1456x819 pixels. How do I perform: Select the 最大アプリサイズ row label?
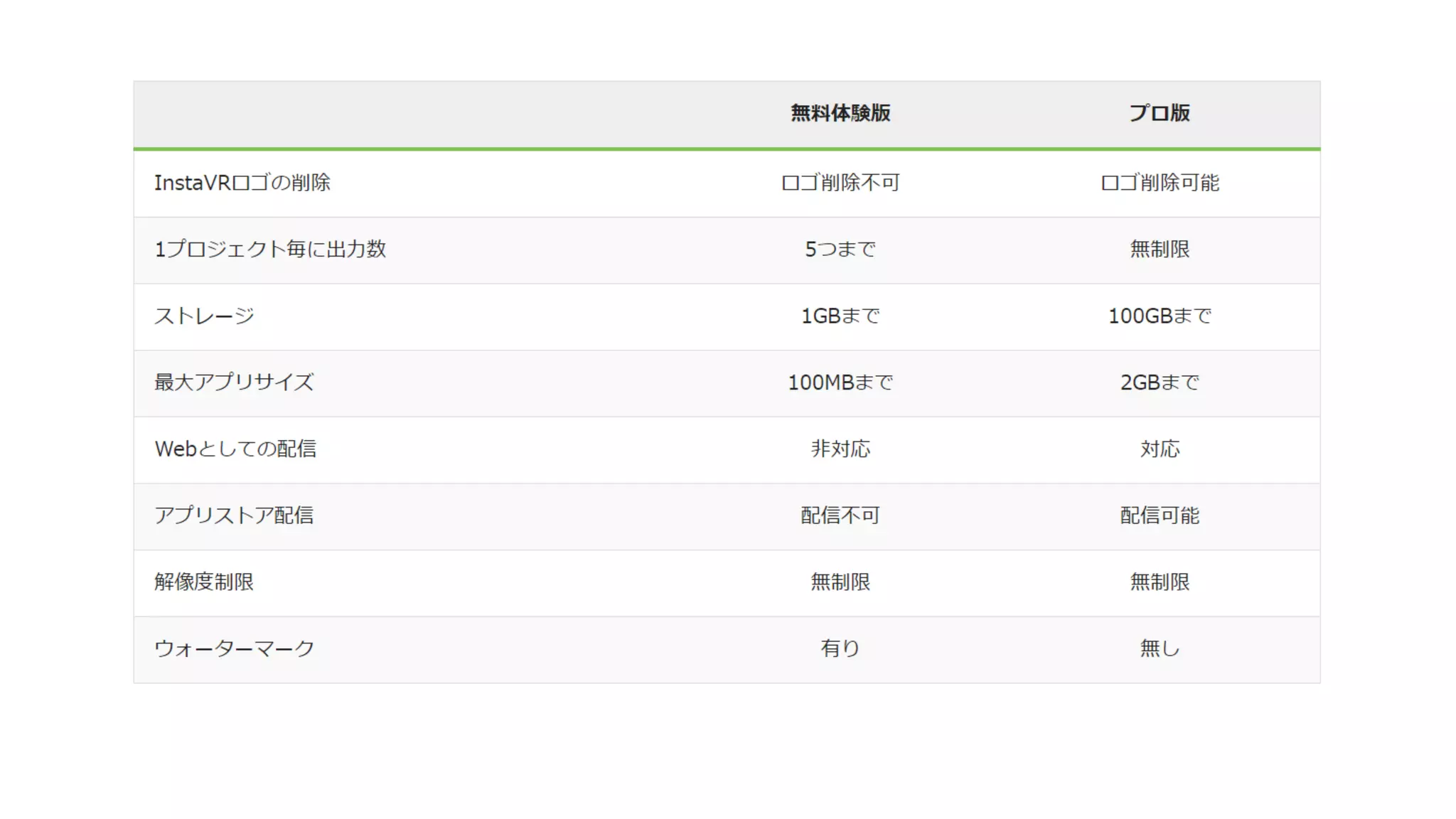click(234, 382)
